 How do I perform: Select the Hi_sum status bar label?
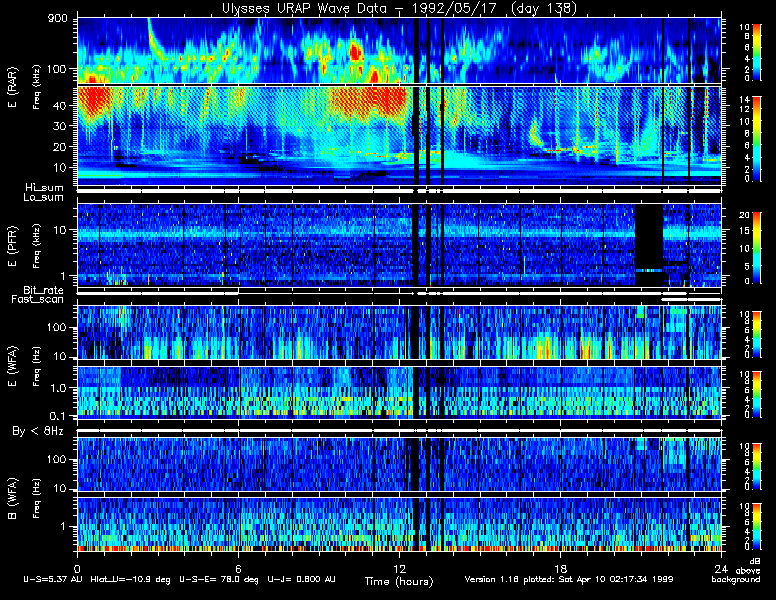[x=44, y=188]
